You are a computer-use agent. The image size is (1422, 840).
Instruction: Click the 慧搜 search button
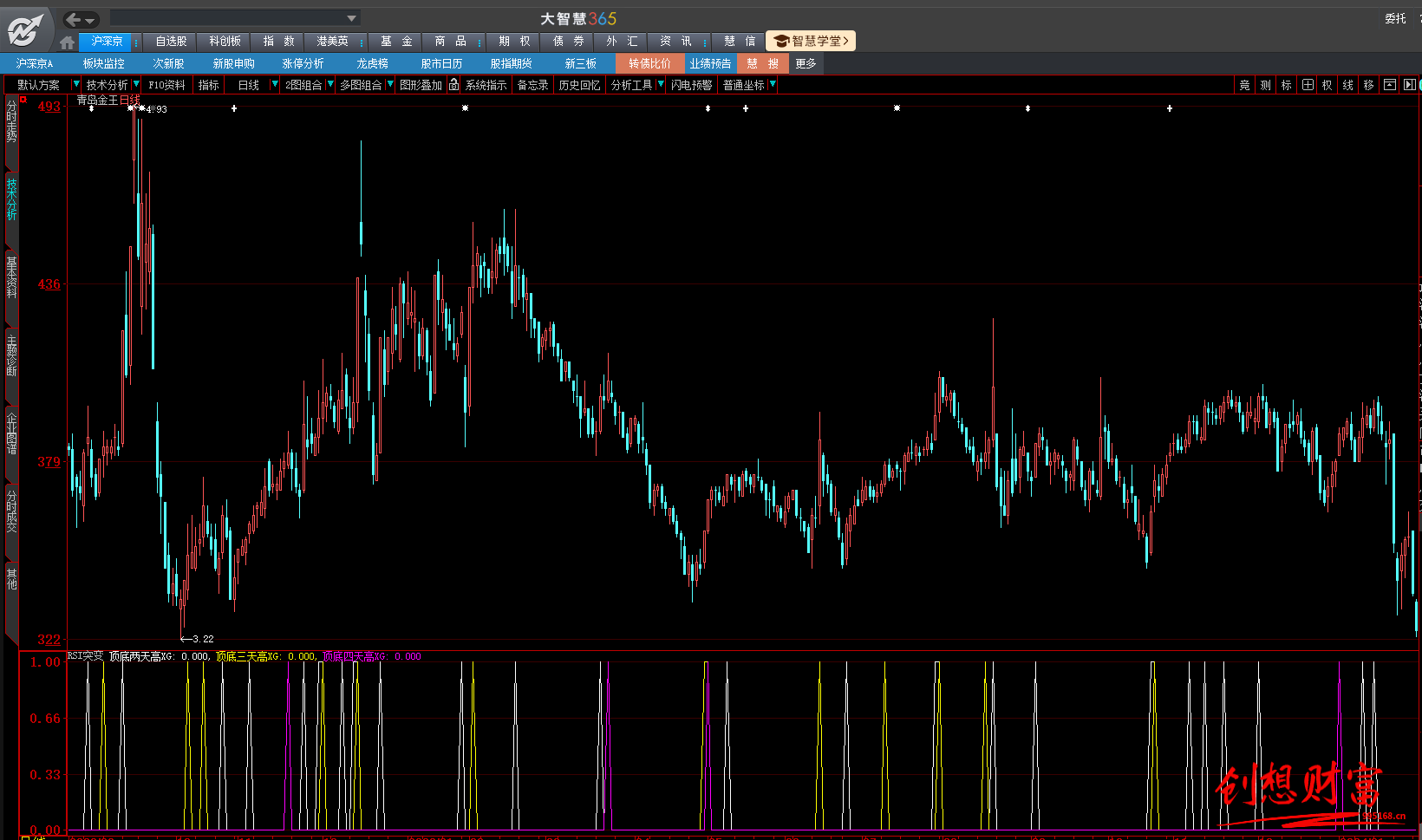pyautogui.click(x=762, y=63)
